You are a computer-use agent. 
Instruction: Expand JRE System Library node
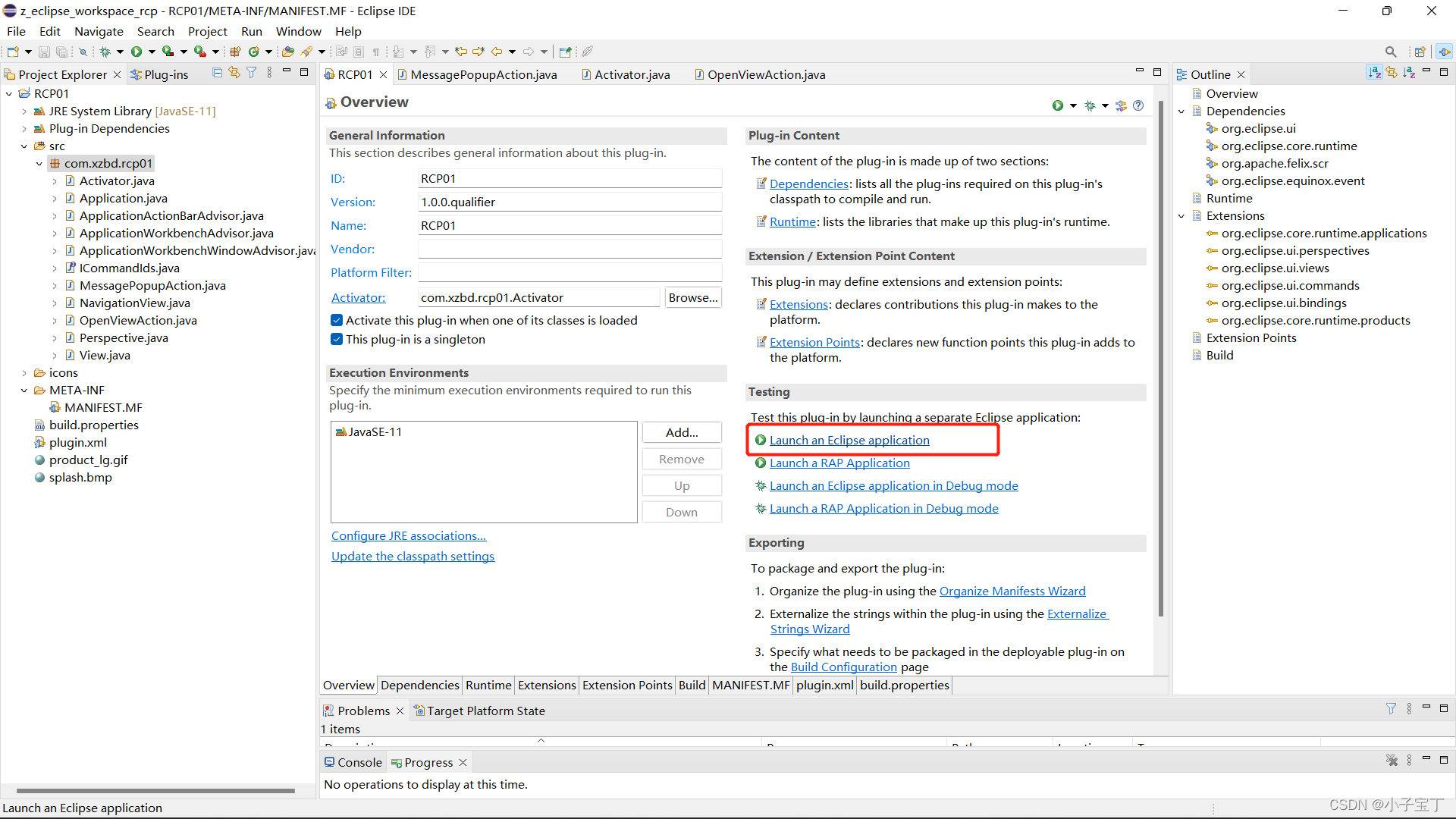pyautogui.click(x=24, y=111)
